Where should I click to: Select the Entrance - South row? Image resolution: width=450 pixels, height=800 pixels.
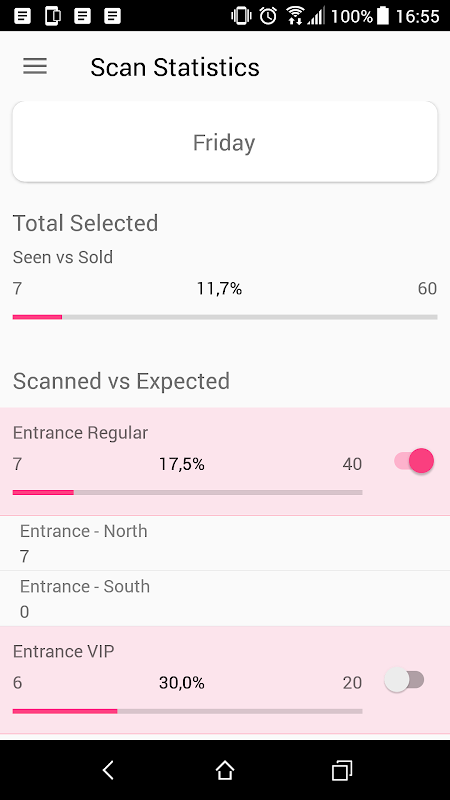tap(224, 598)
